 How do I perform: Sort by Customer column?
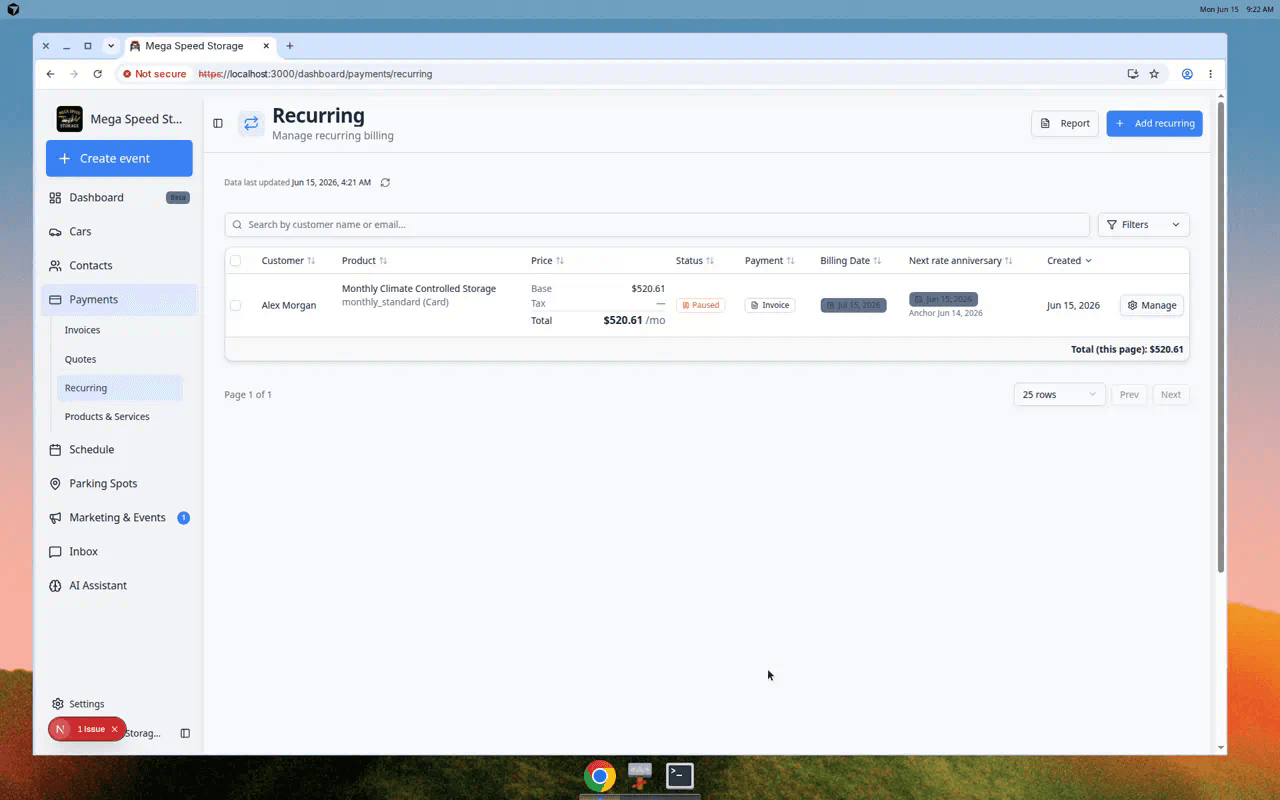click(x=288, y=261)
